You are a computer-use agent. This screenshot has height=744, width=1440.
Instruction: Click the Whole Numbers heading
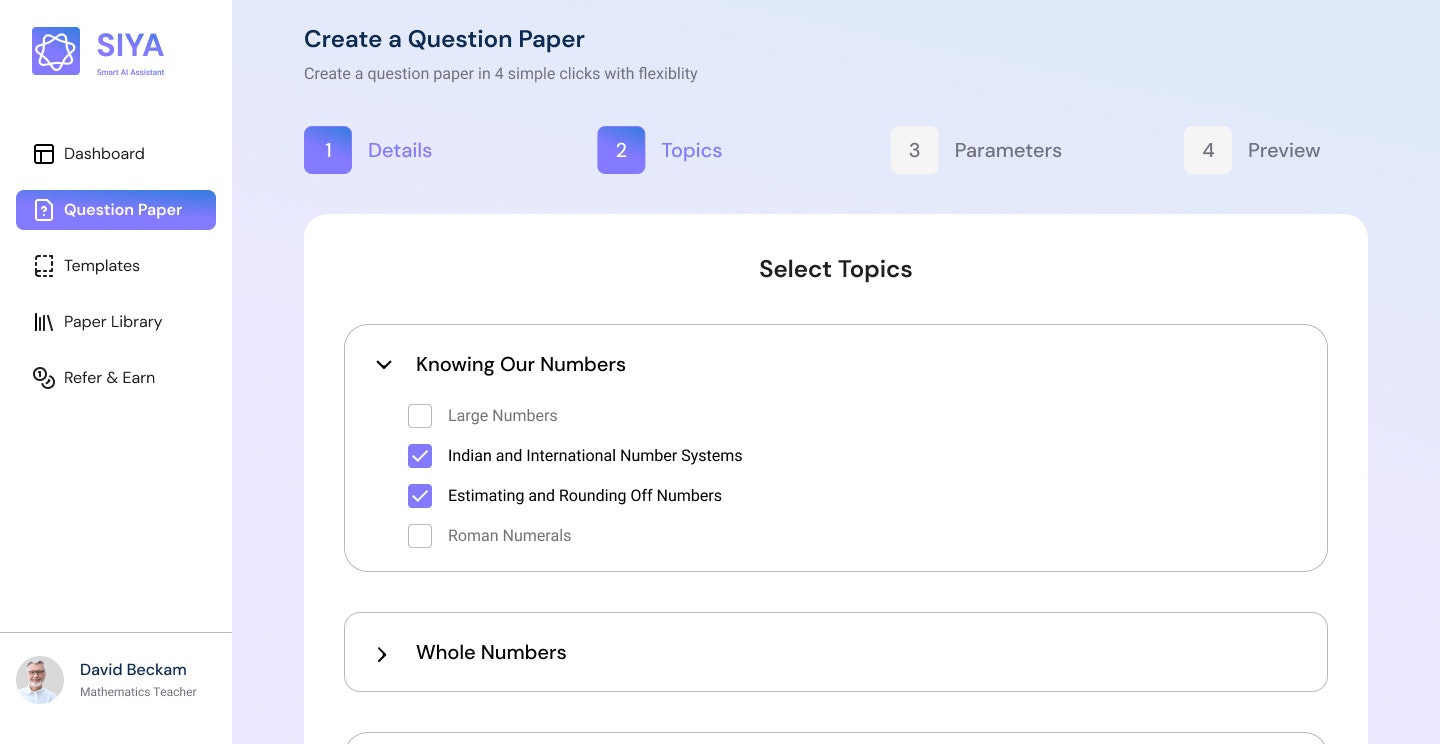tap(491, 652)
